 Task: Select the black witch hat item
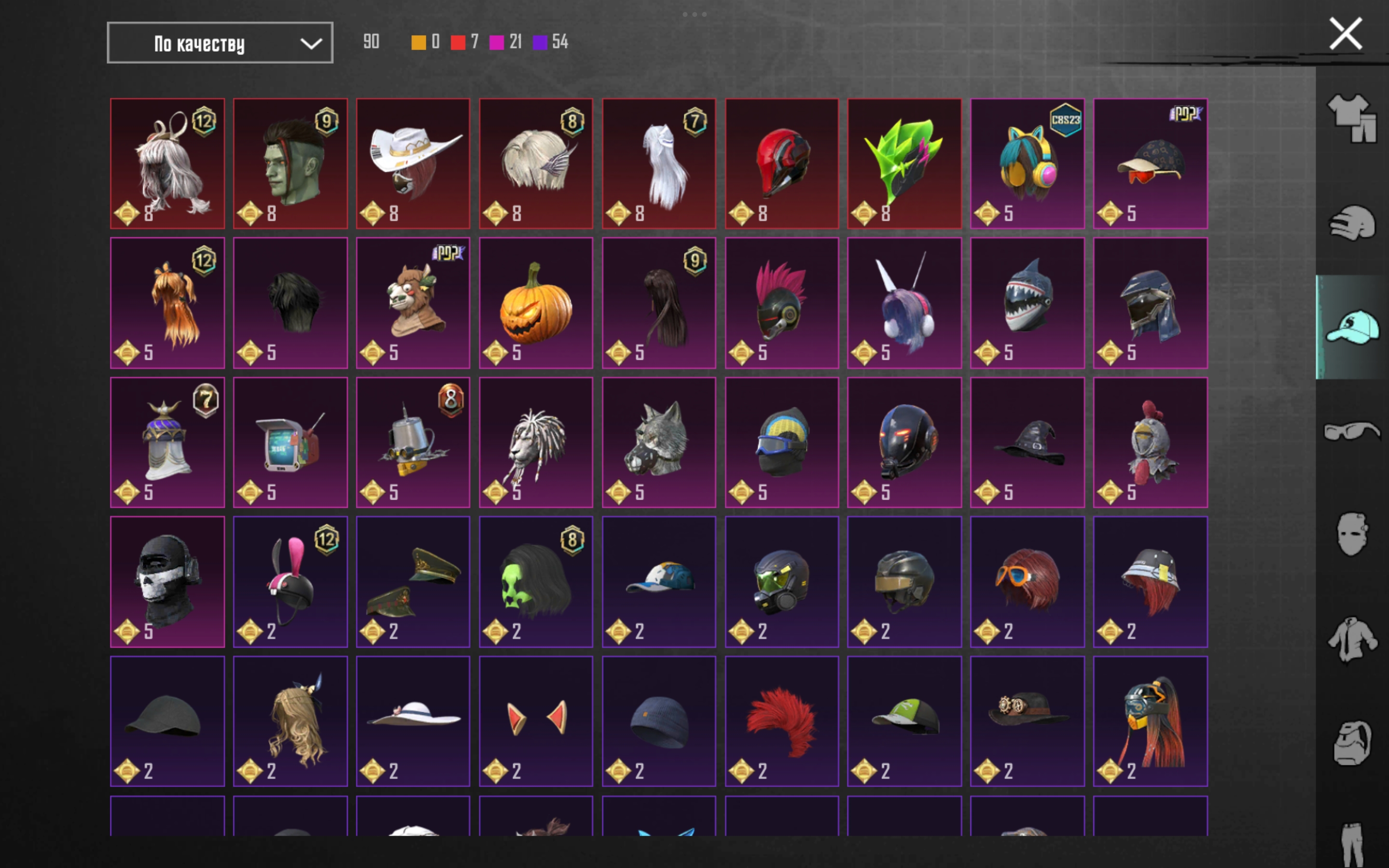click(x=1027, y=442)
